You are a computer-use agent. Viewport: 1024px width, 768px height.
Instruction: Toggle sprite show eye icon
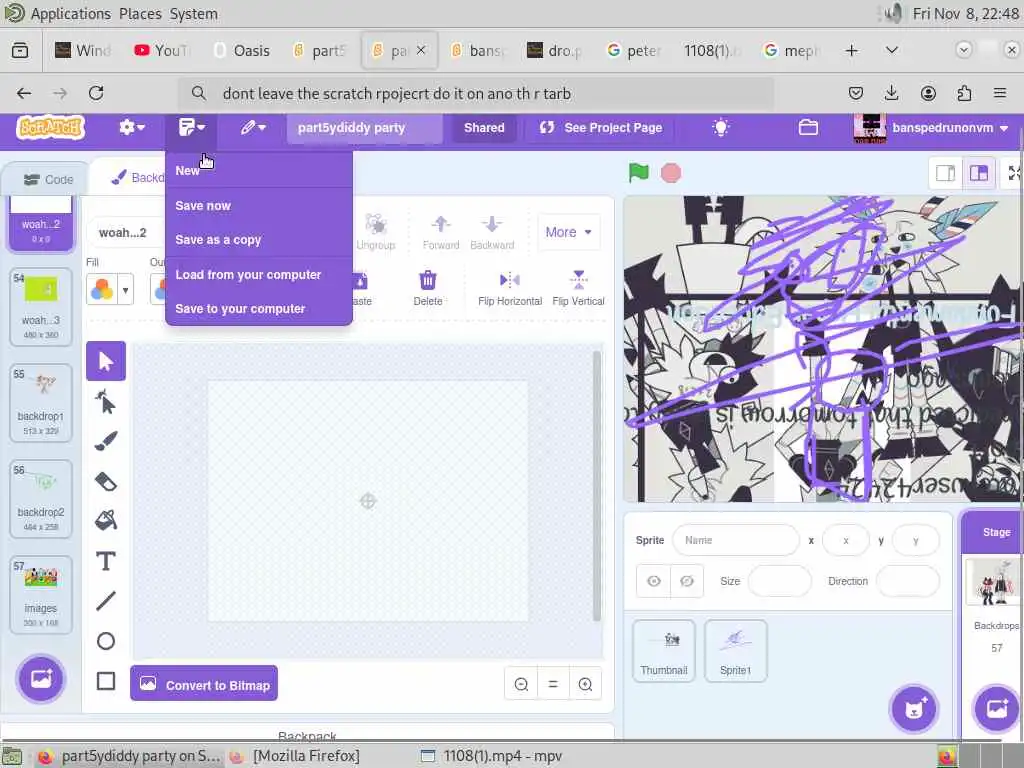click(654, 581)
